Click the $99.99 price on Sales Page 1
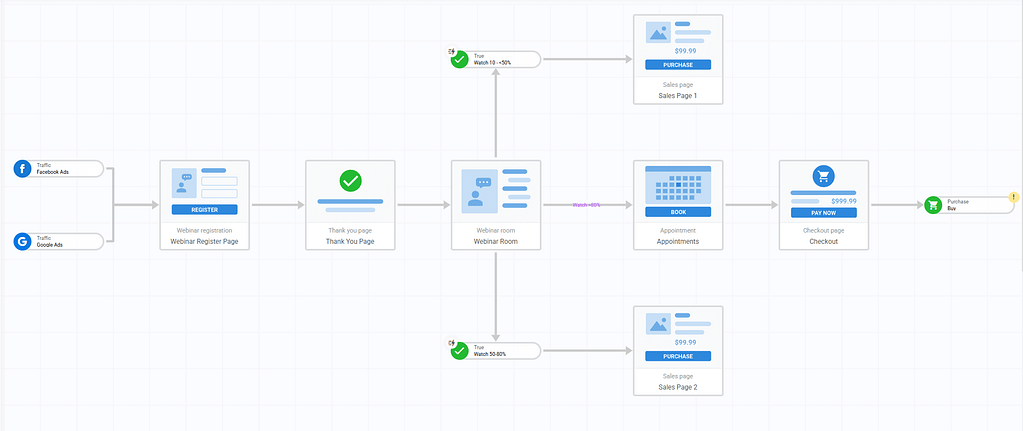The image size is (1023, 431). click(685, 51)
